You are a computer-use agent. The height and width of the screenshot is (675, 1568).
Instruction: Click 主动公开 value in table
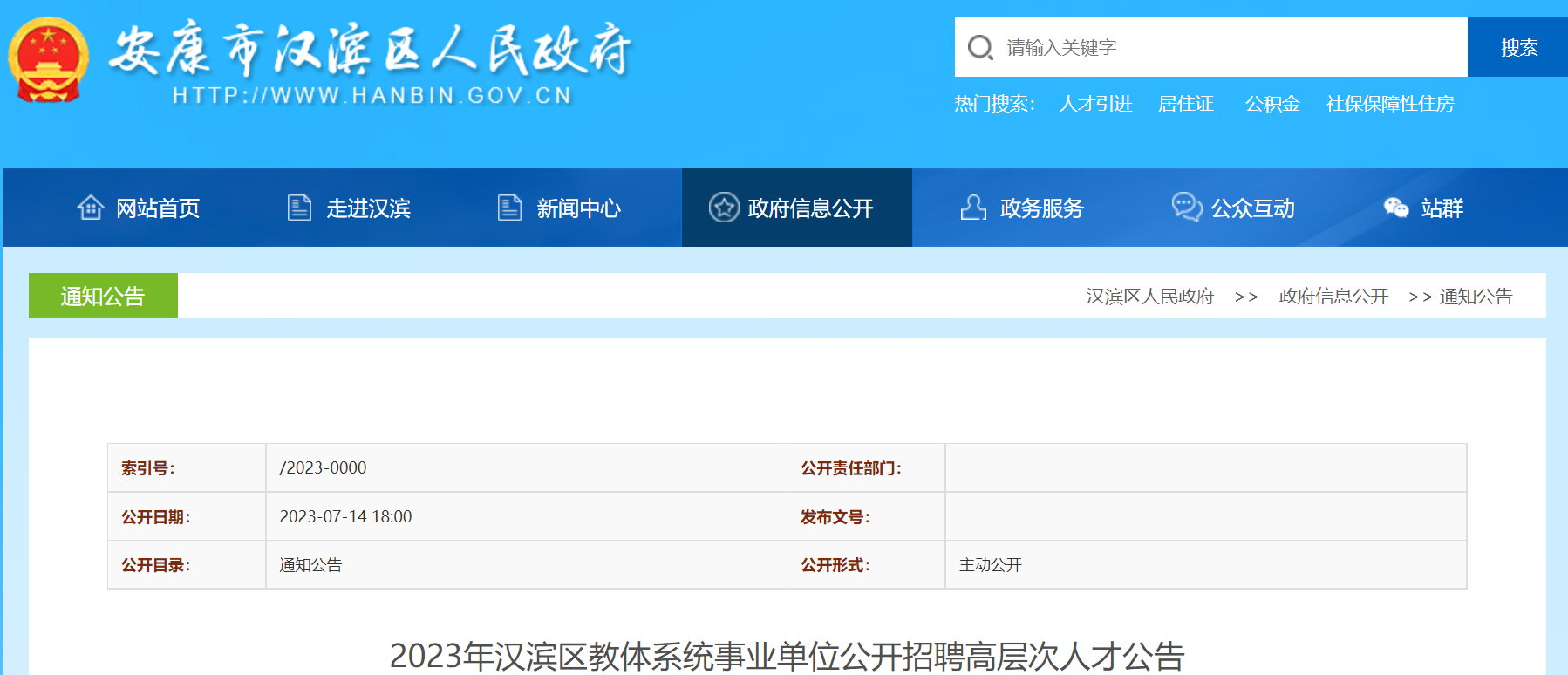pyautogui.click(x=991, y=565)
